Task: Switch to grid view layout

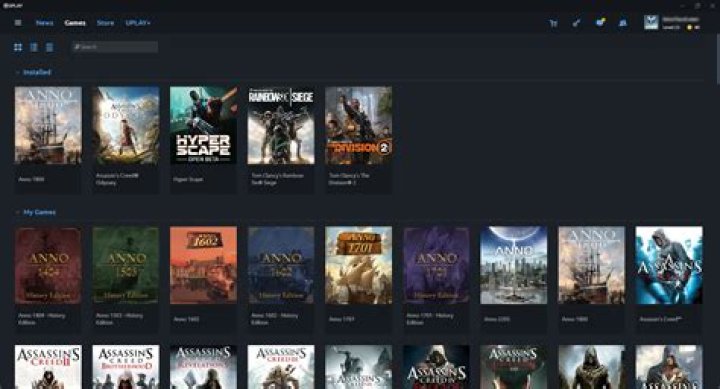Action: tap(18, 47)
